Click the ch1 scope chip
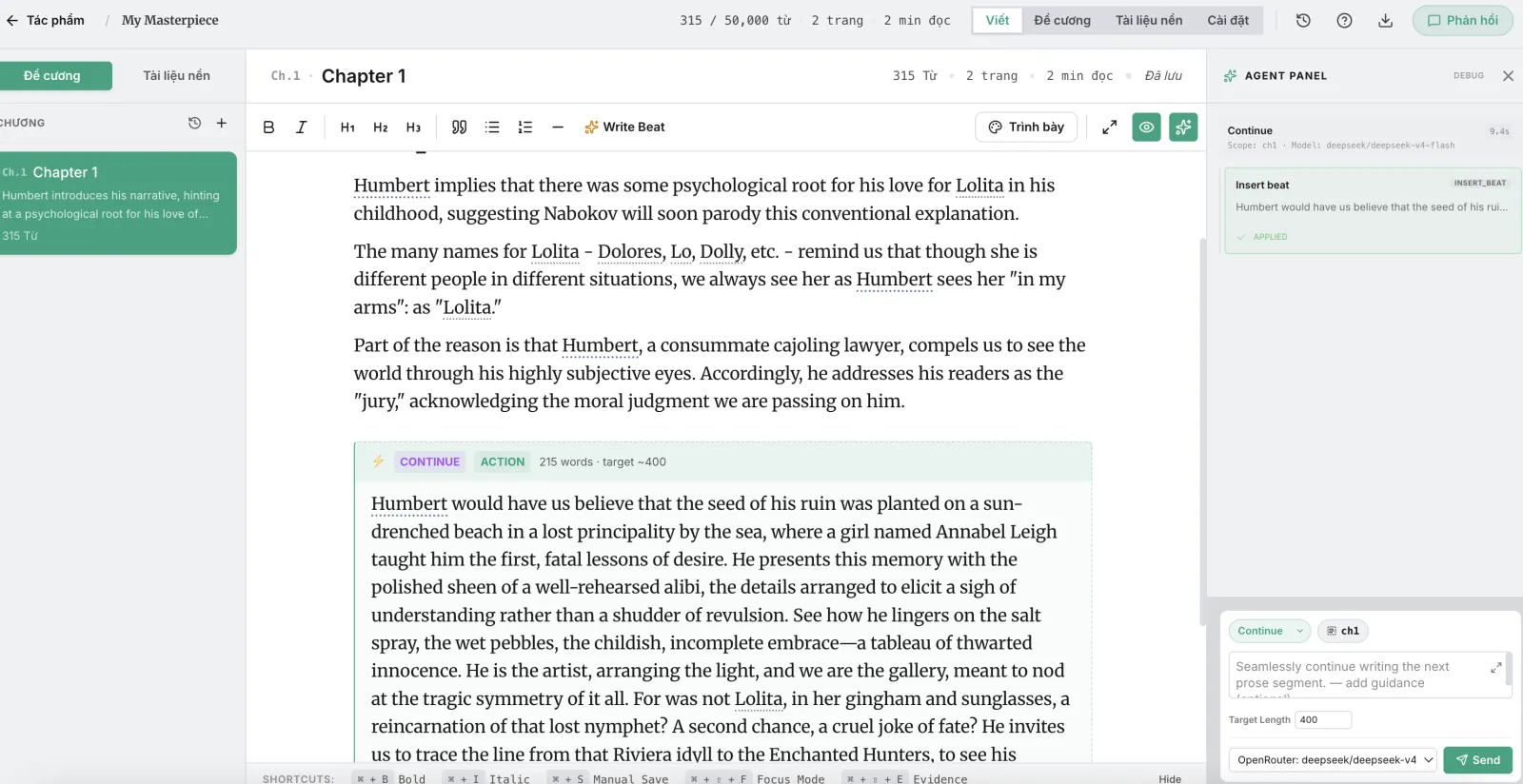Screen dimensions: 1523x784 click(x=1343, y=631)
